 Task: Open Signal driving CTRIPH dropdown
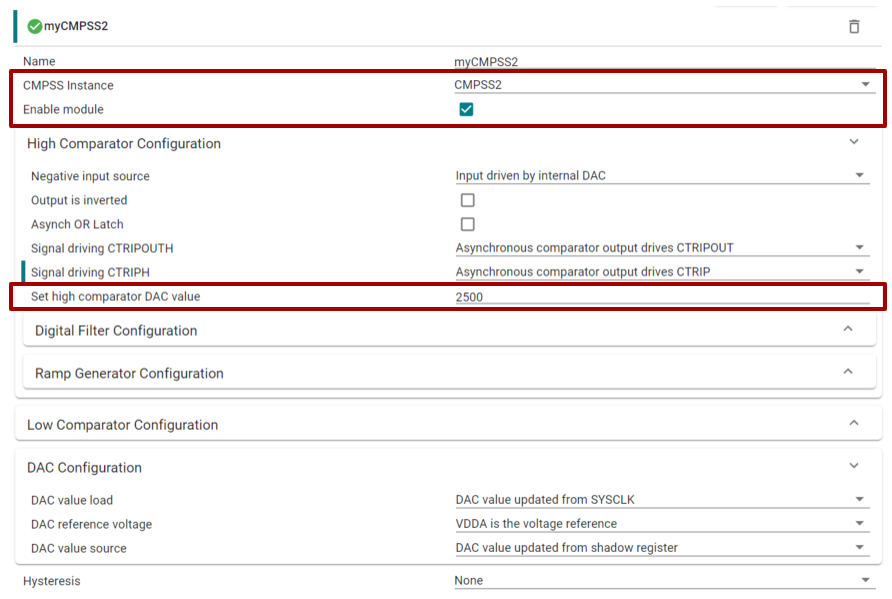[660, 272]
